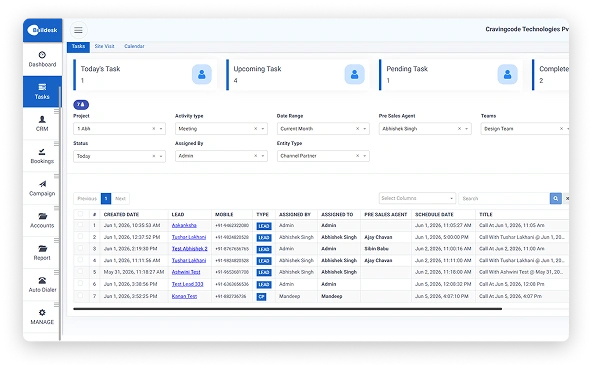Open Bookings in the sidebar

[x=42, y=156]
